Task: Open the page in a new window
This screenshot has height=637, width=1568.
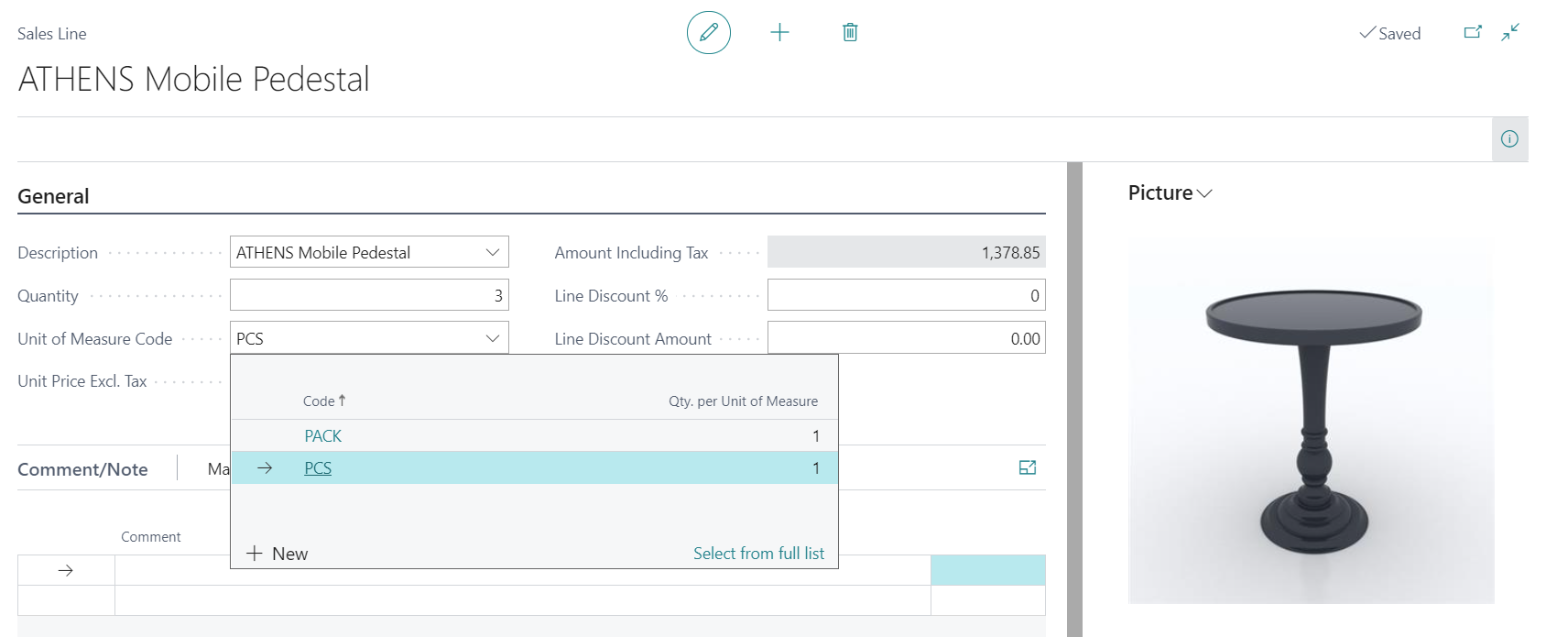Action: (1473, 32)
